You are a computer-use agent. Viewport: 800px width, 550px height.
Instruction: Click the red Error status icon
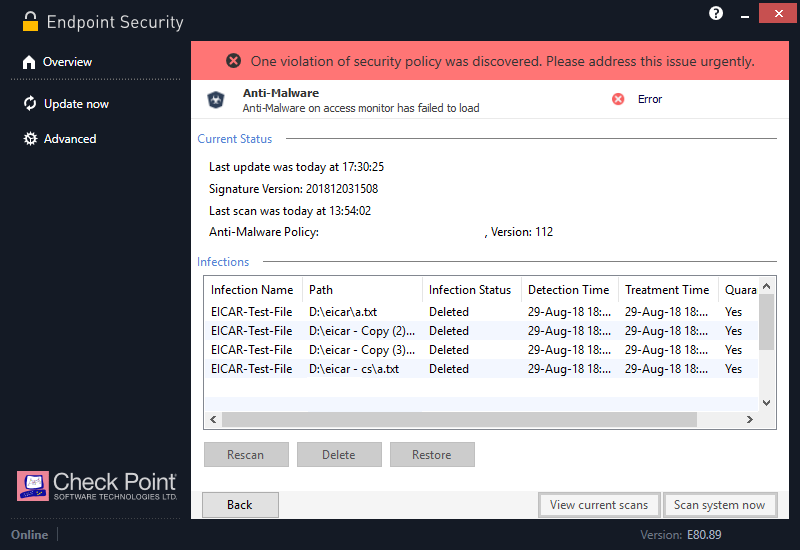click(x=618, y=99)
